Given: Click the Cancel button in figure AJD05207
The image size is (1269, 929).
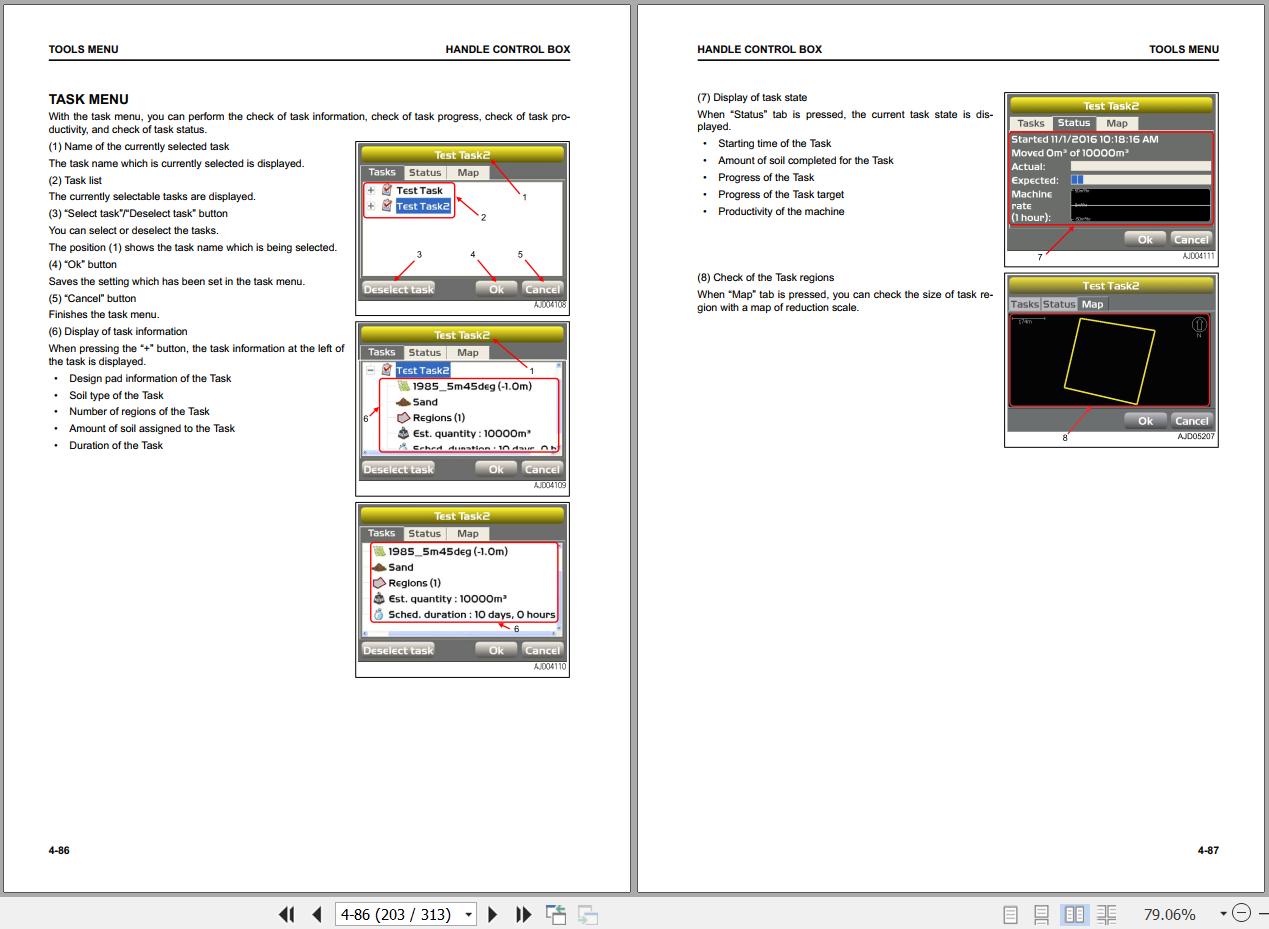Looking at the screenshot, I should 1191,421.
